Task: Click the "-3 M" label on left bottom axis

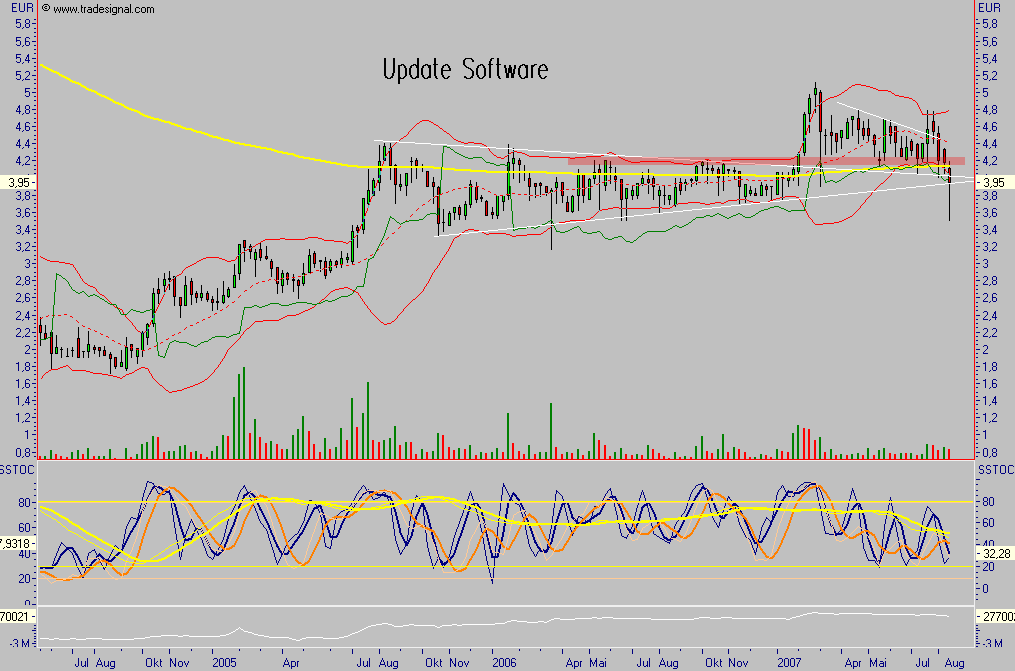Action: pos(18,643)
